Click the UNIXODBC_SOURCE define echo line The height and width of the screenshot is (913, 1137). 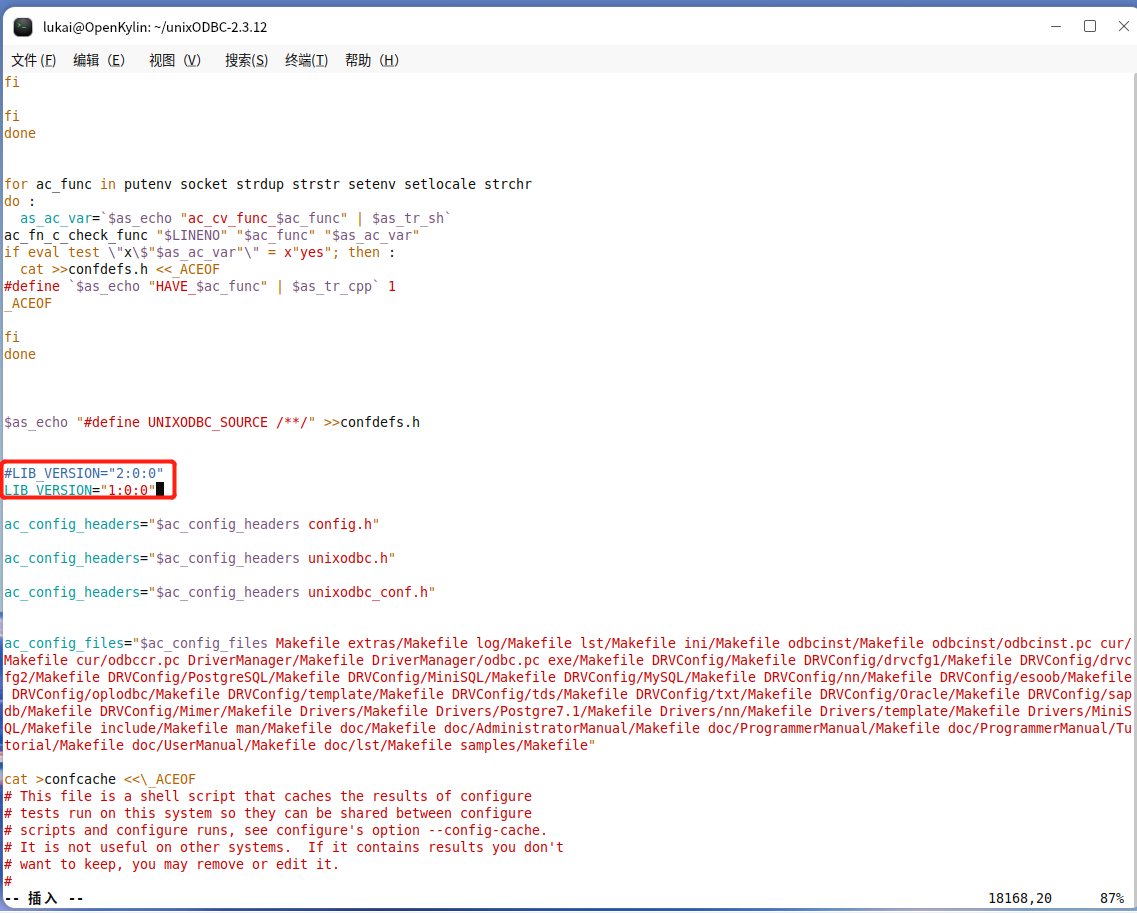click(212, 422)
